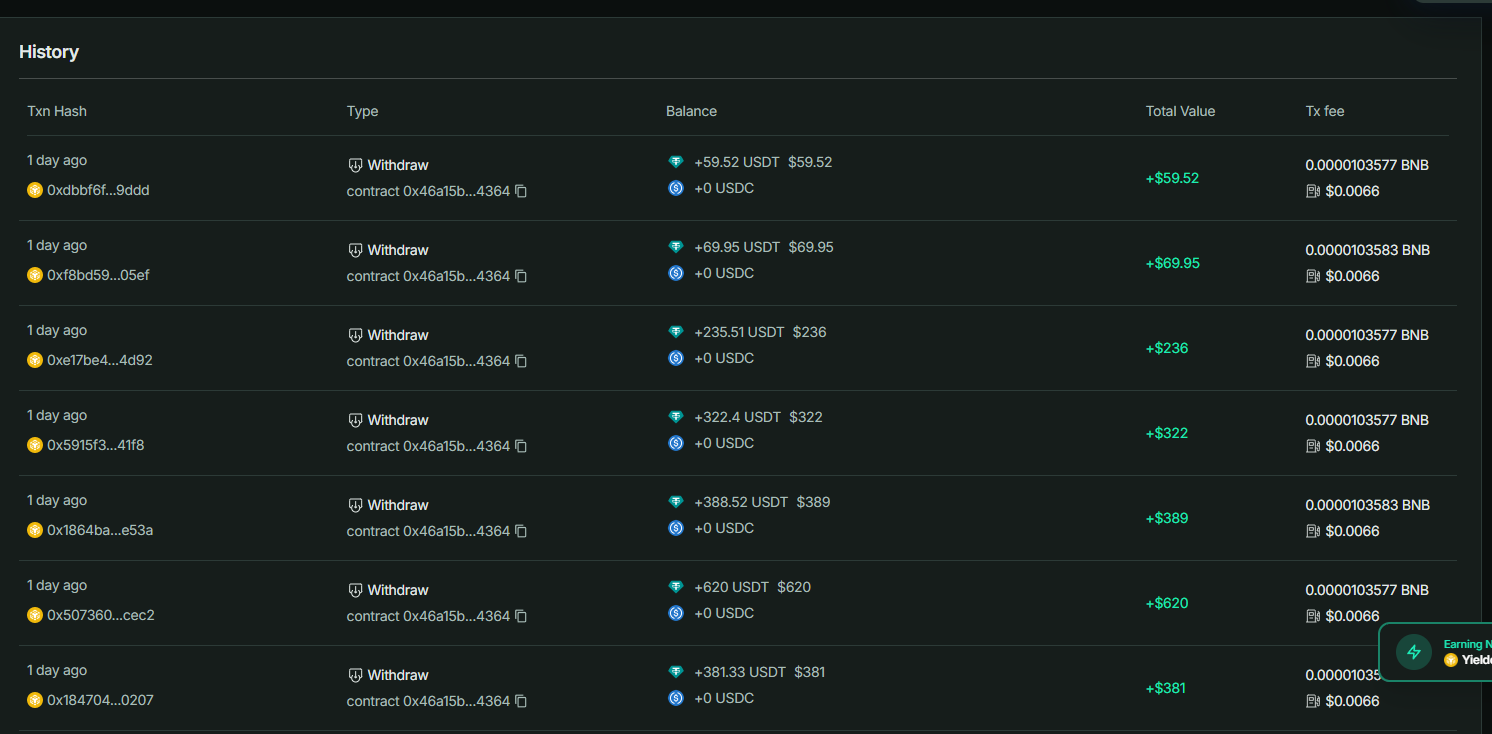The height and width of the screenshot is (734, 1492).
Task: Click the USDC token icon in the +$620 row
Action: click(676, 613)
